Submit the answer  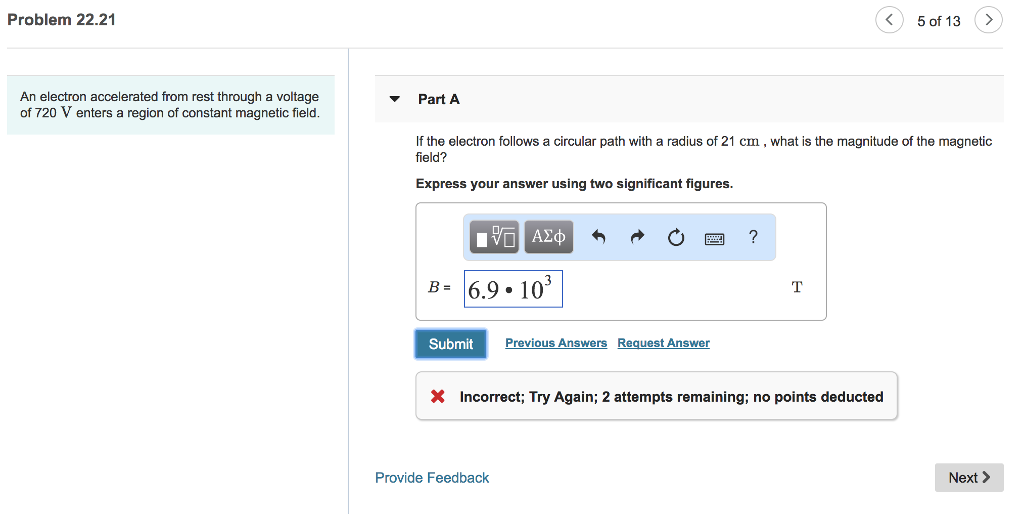coord(451,344)
